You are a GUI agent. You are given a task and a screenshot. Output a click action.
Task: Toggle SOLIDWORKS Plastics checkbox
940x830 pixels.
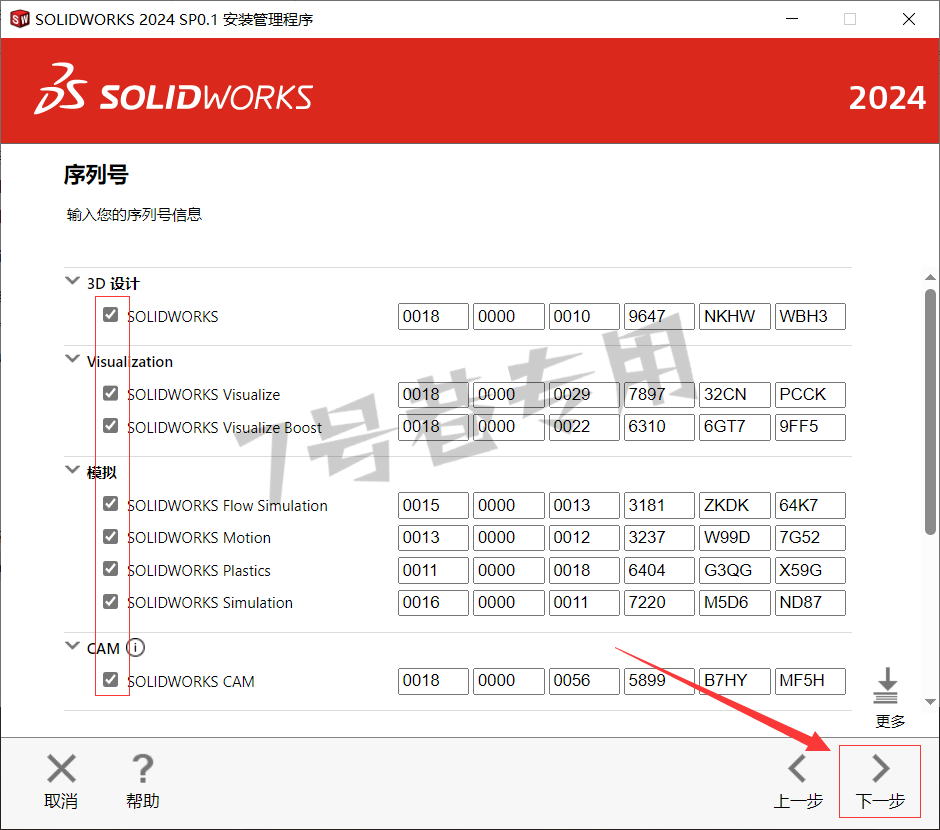pyautogui.click(x=110, y=569)
